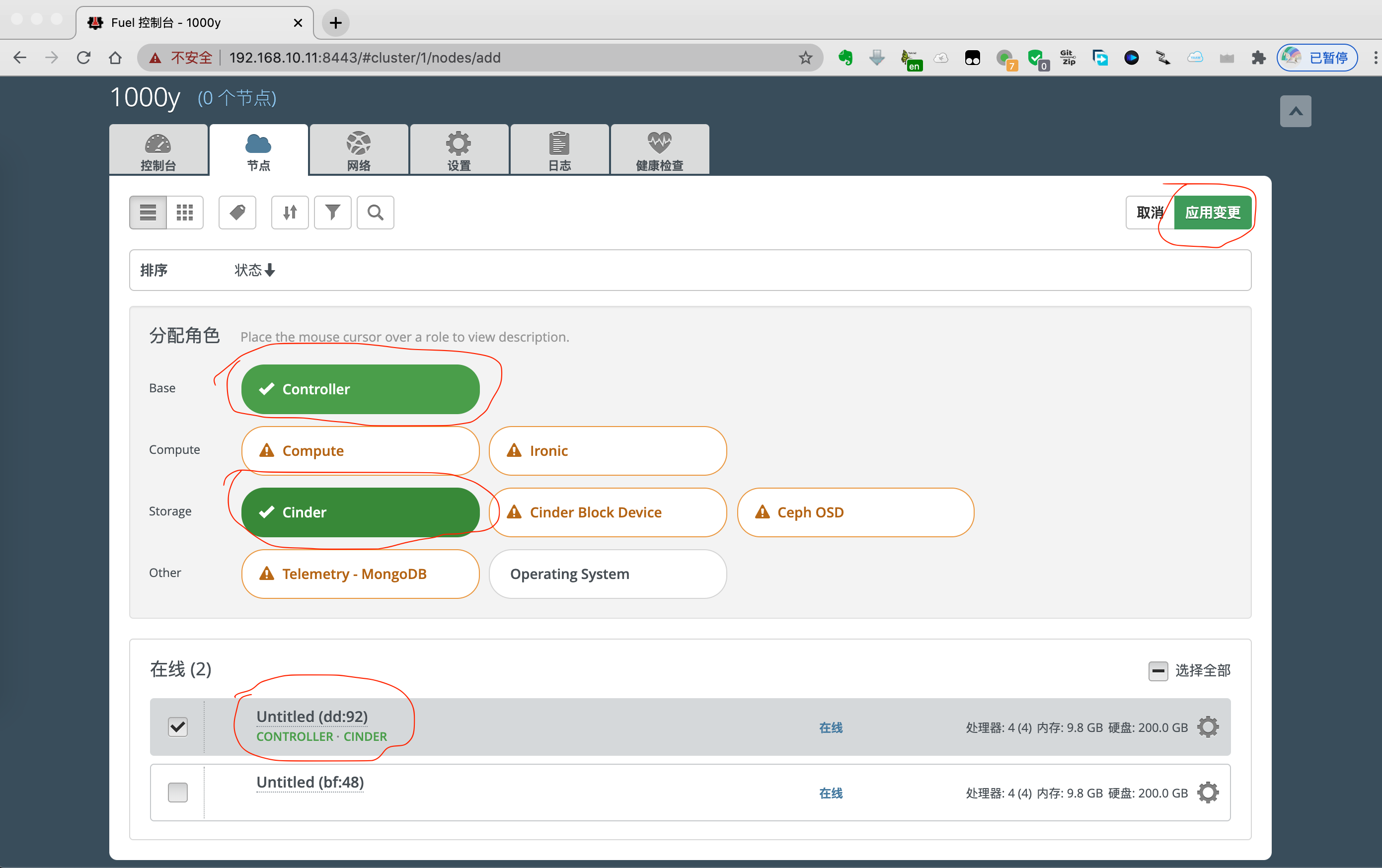Open the search magnifier icon

pyautogui.click(x=376, y=212)
